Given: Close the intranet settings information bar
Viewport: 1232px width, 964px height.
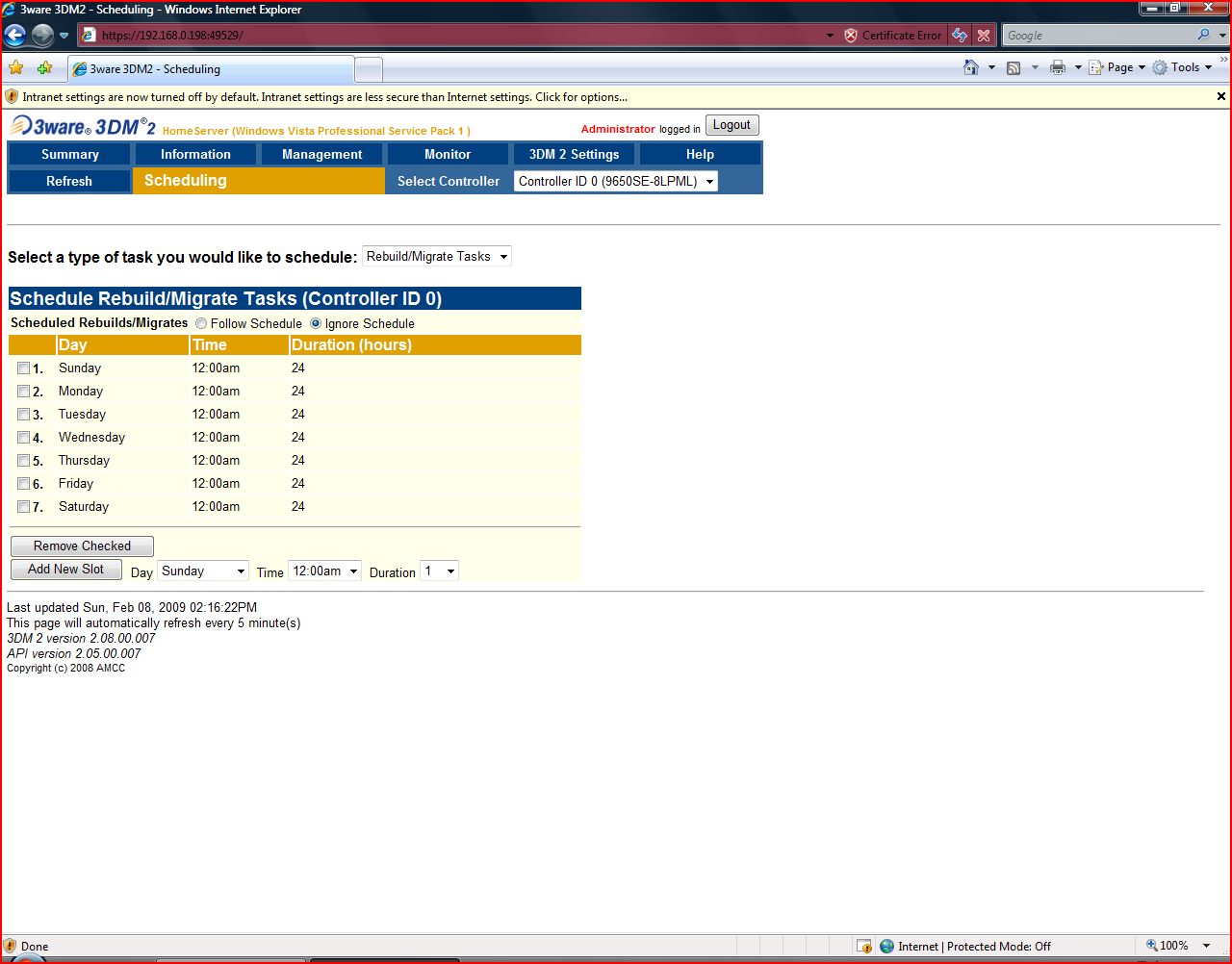Looking at the screenshot, I should point(1221,96).
